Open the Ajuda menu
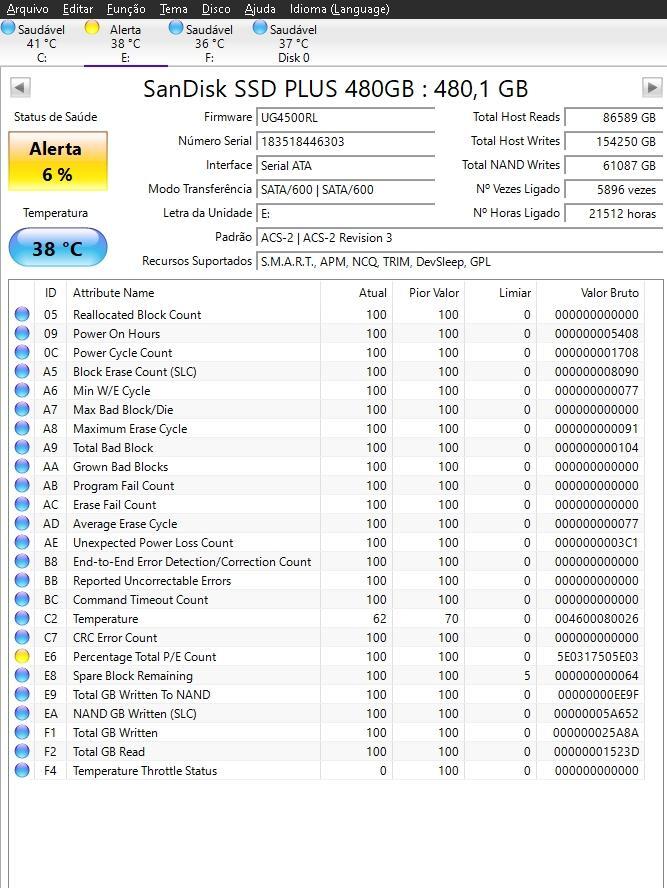 (x=260, y=9)
